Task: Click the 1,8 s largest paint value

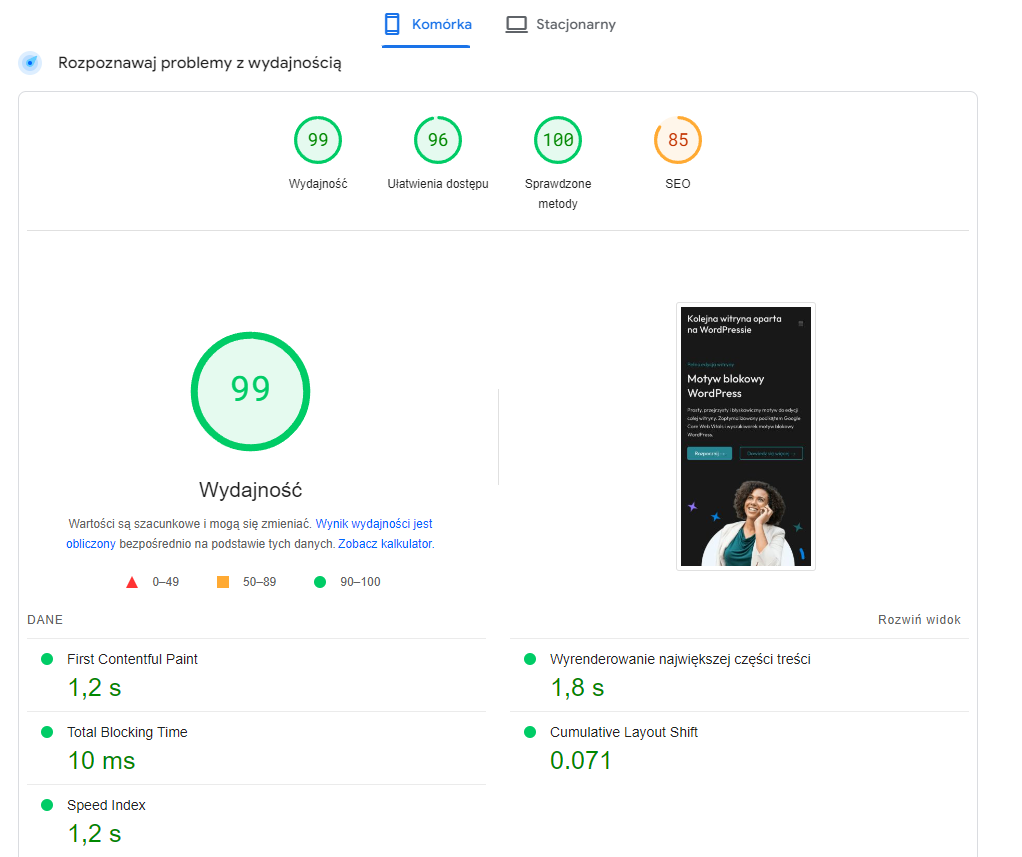Action: [577, 688]
